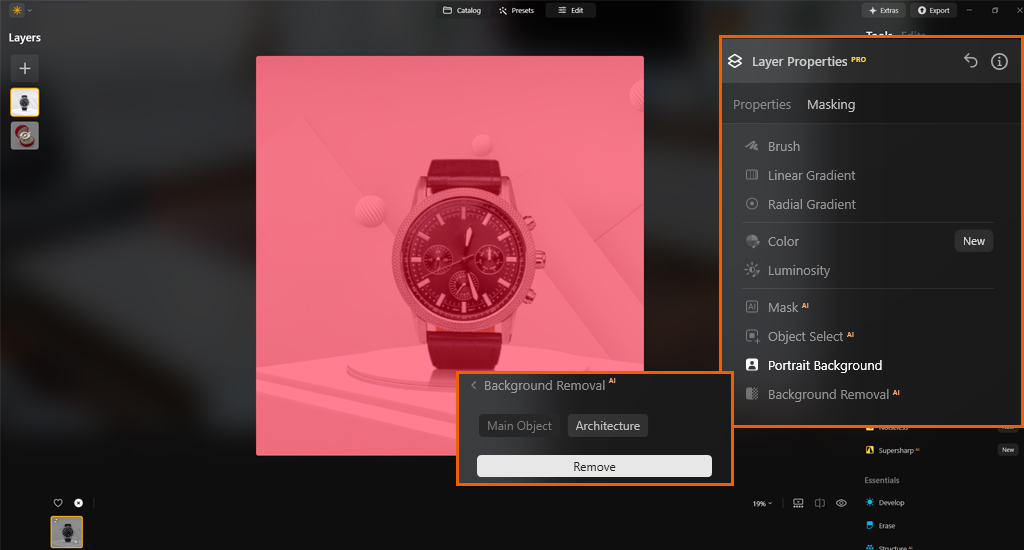Viewport: 1024px width, 550px height.
Task: Open the Layer Properties info icon
Action: pos(999,61)
